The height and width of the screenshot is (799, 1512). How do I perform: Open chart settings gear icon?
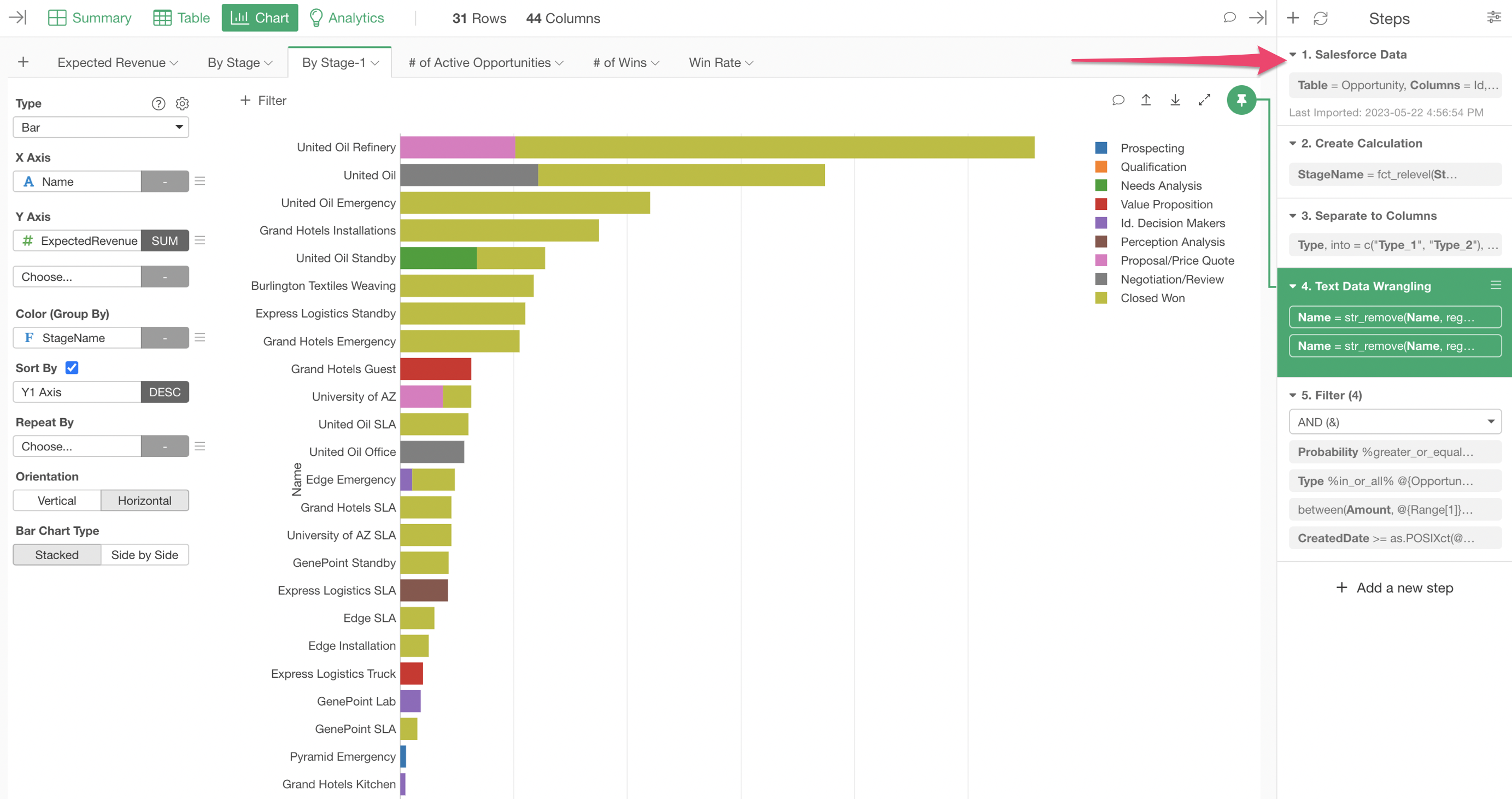pyautogui.click(x=183, y=104)
